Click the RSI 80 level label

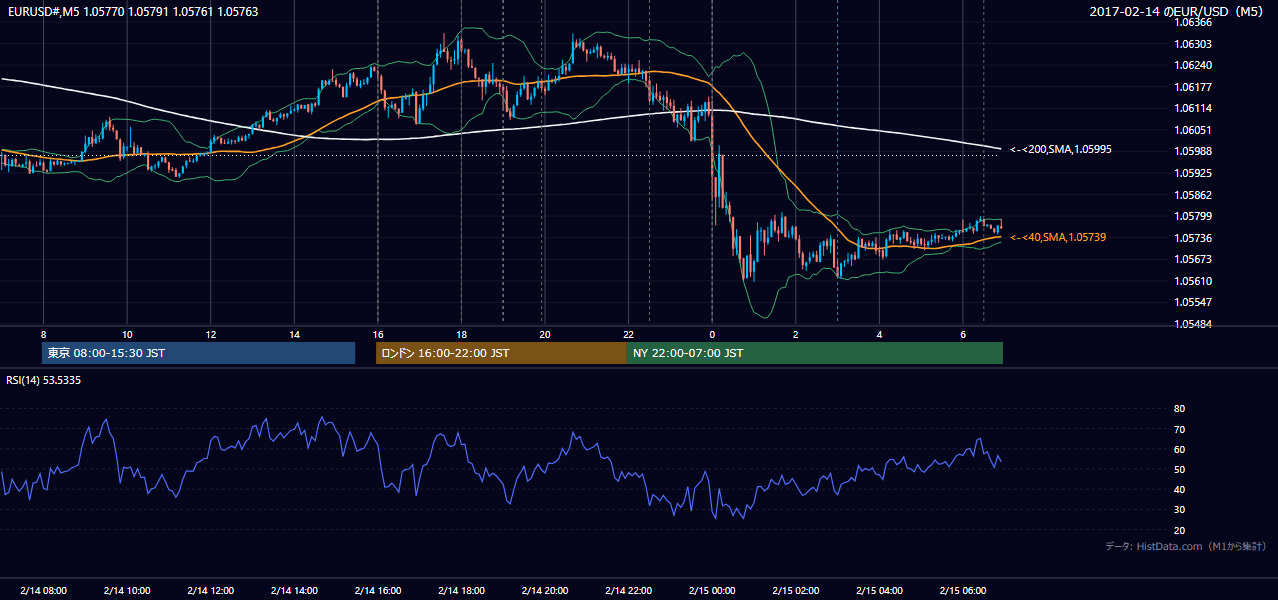pyautogui.click(x=1180, y=409)
